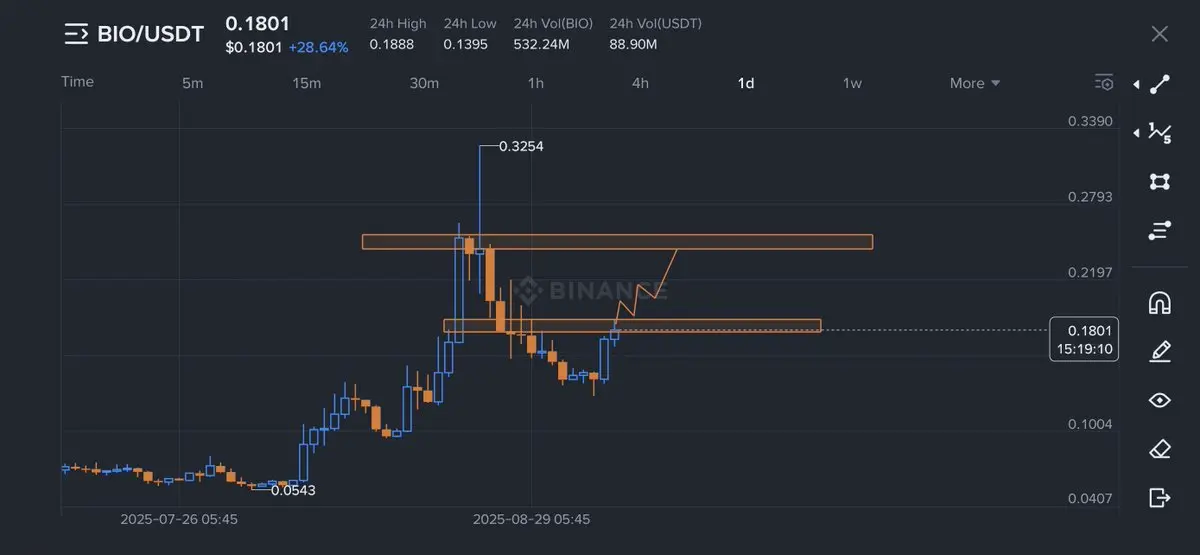1200x555 pixels.
Task: Expand pattern tool variants arrow
Action: [x=1136, y=132]
